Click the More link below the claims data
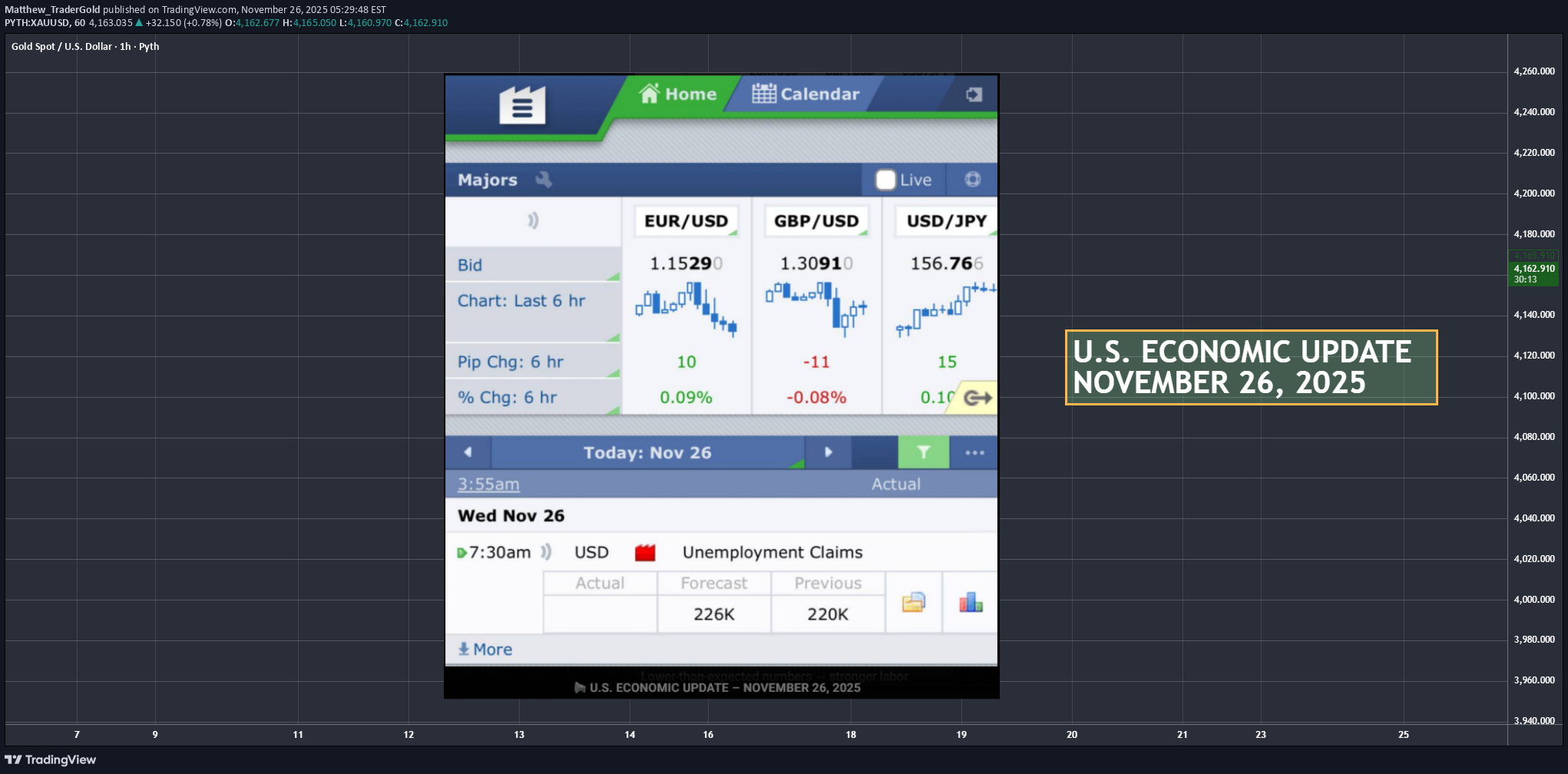The image size is (1568, 774). tap(485, 649)
